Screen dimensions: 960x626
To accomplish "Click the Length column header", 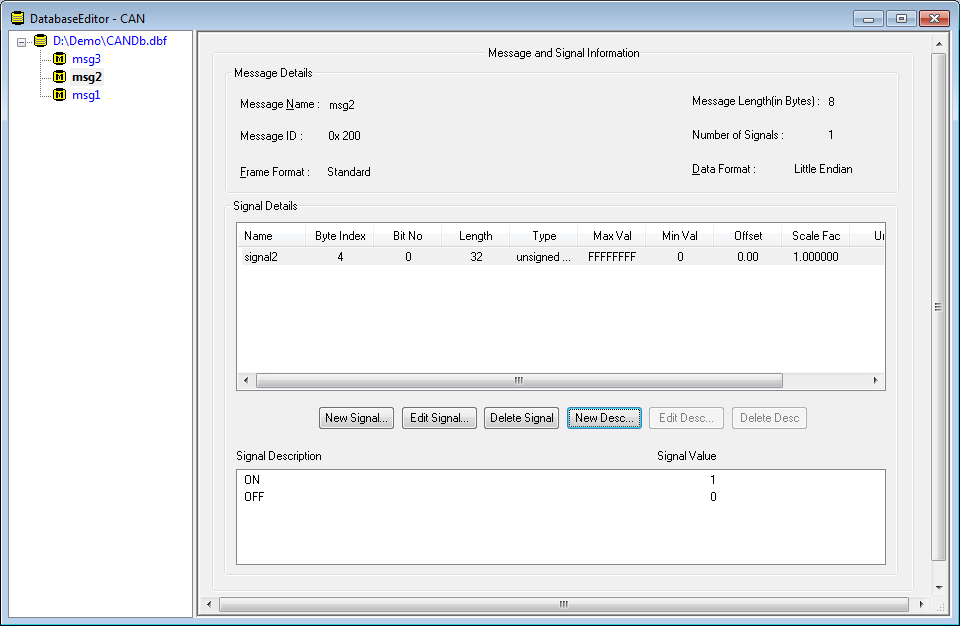I will (x=476, y=236).
